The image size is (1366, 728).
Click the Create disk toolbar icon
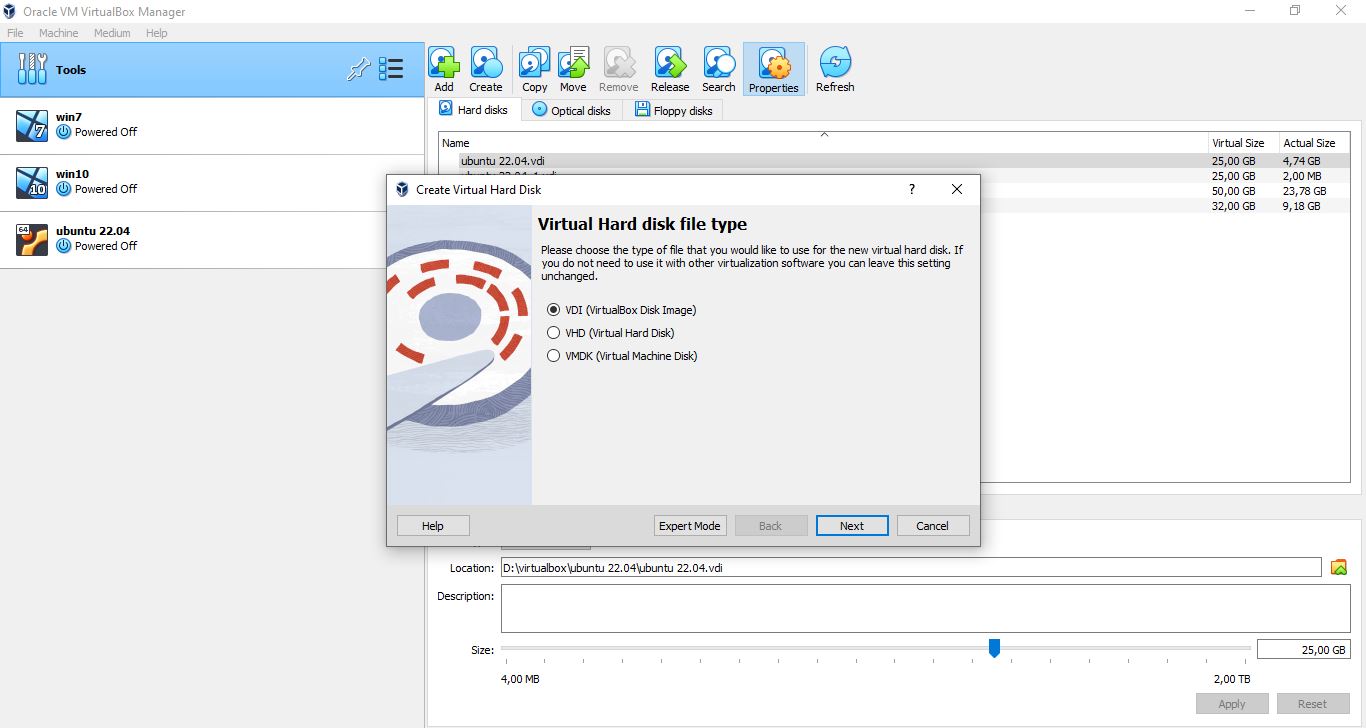click(486, 63)
